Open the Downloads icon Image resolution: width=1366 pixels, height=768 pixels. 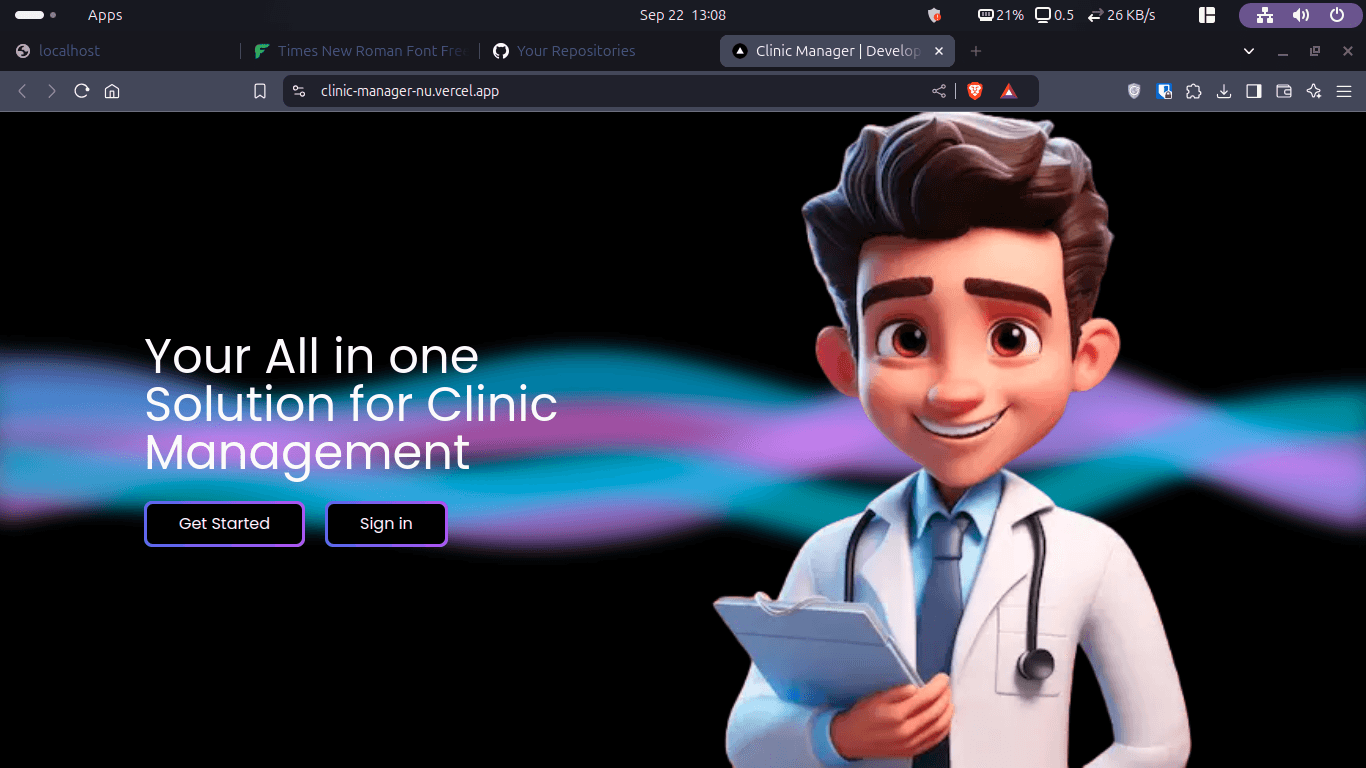1224,91
